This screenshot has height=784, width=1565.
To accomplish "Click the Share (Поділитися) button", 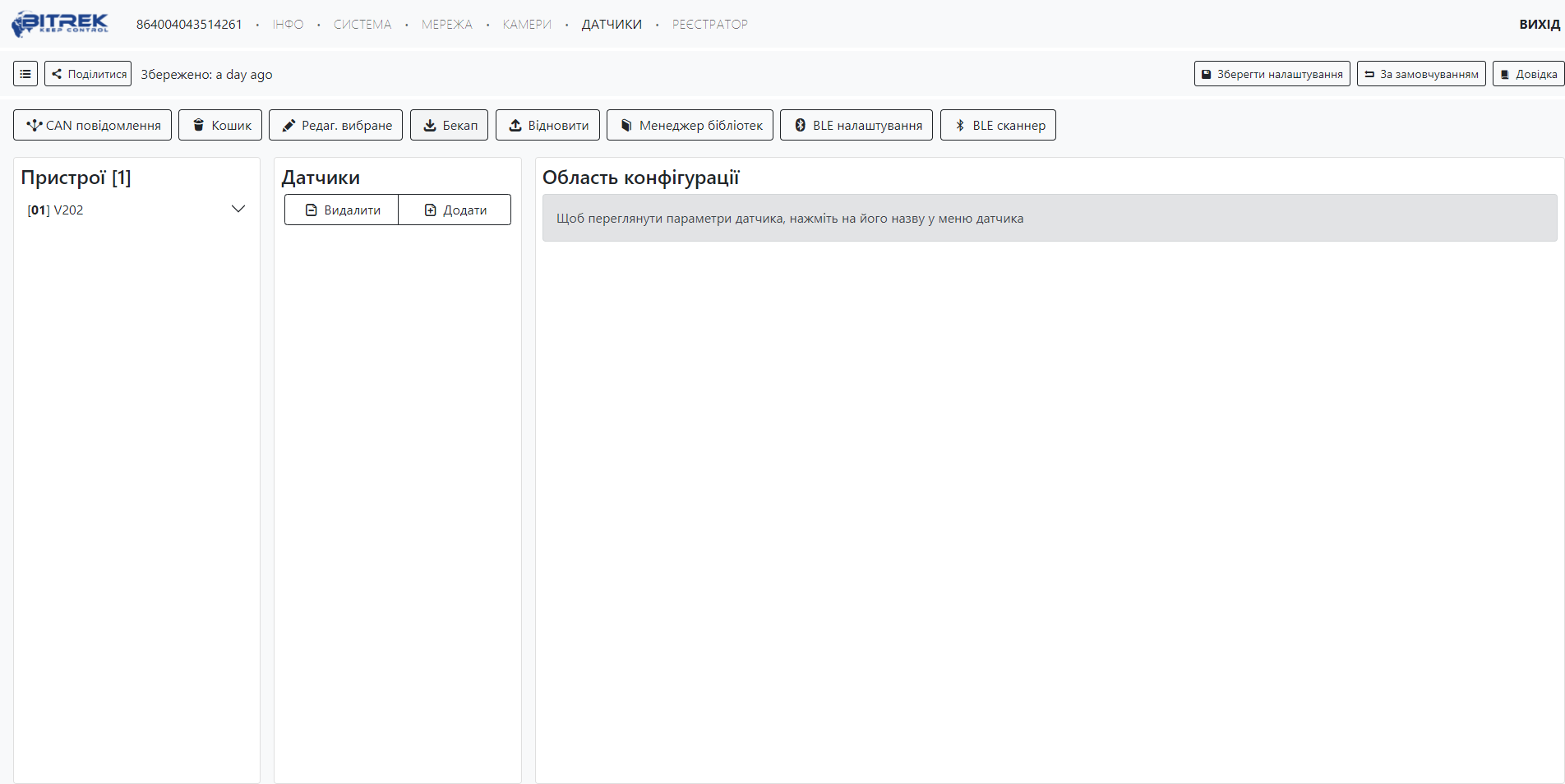I will 88,74.
